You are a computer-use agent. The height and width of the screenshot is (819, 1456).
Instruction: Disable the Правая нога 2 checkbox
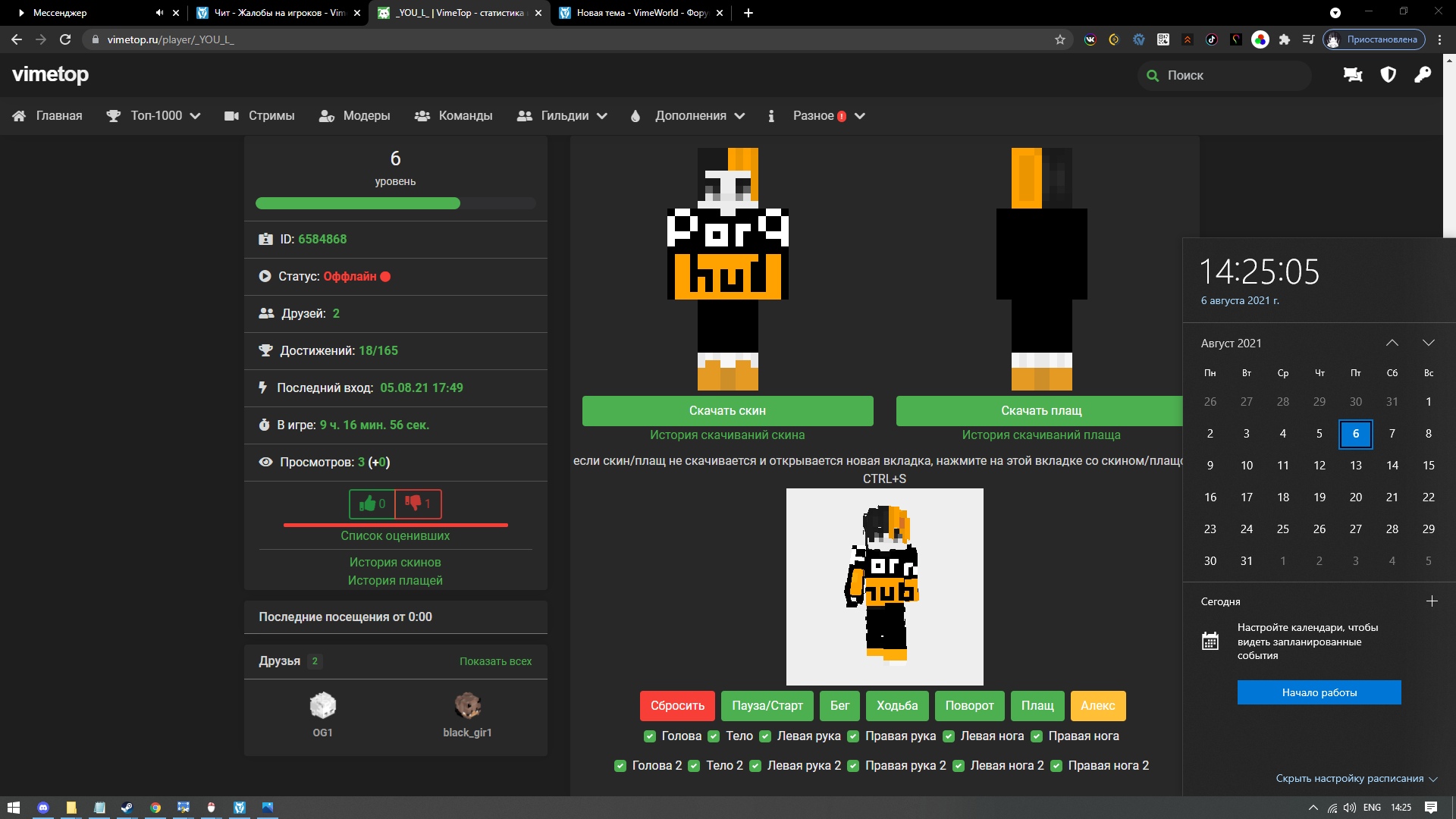click(x=1056, y=766)
